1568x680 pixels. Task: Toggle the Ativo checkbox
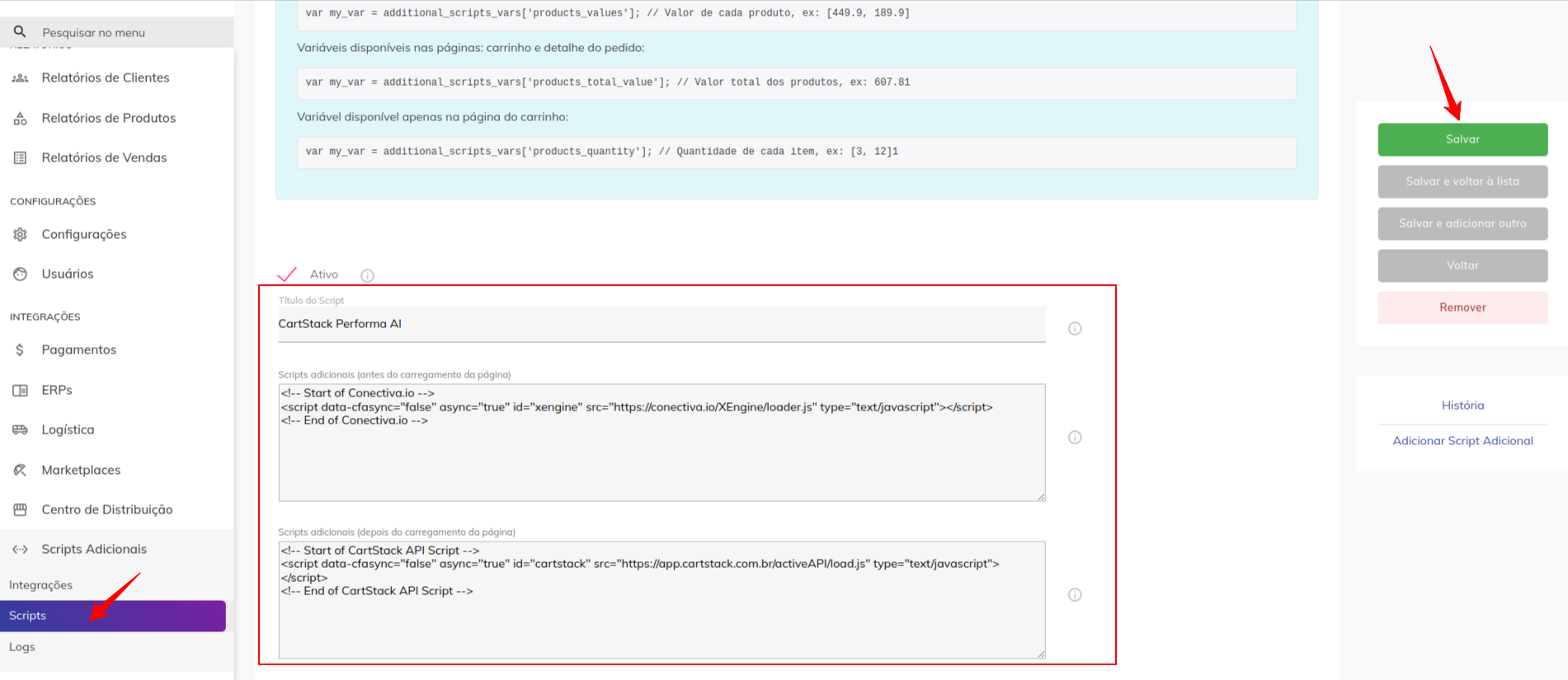[287, 274]
